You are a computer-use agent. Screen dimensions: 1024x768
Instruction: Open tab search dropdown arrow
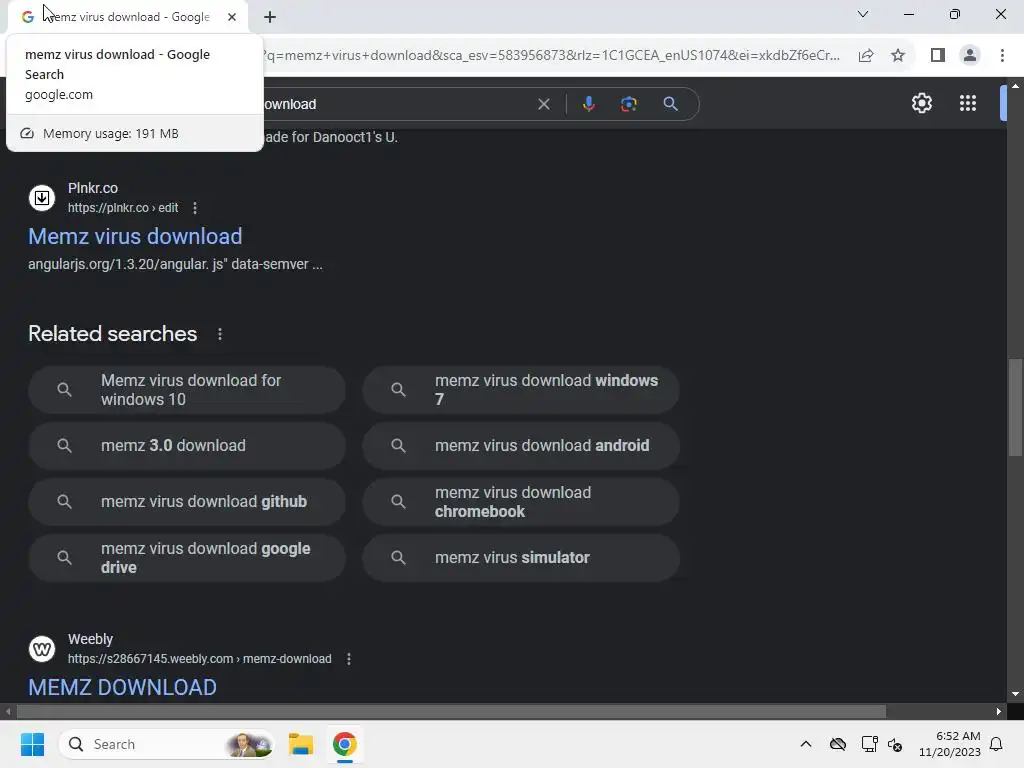[863, 14]
